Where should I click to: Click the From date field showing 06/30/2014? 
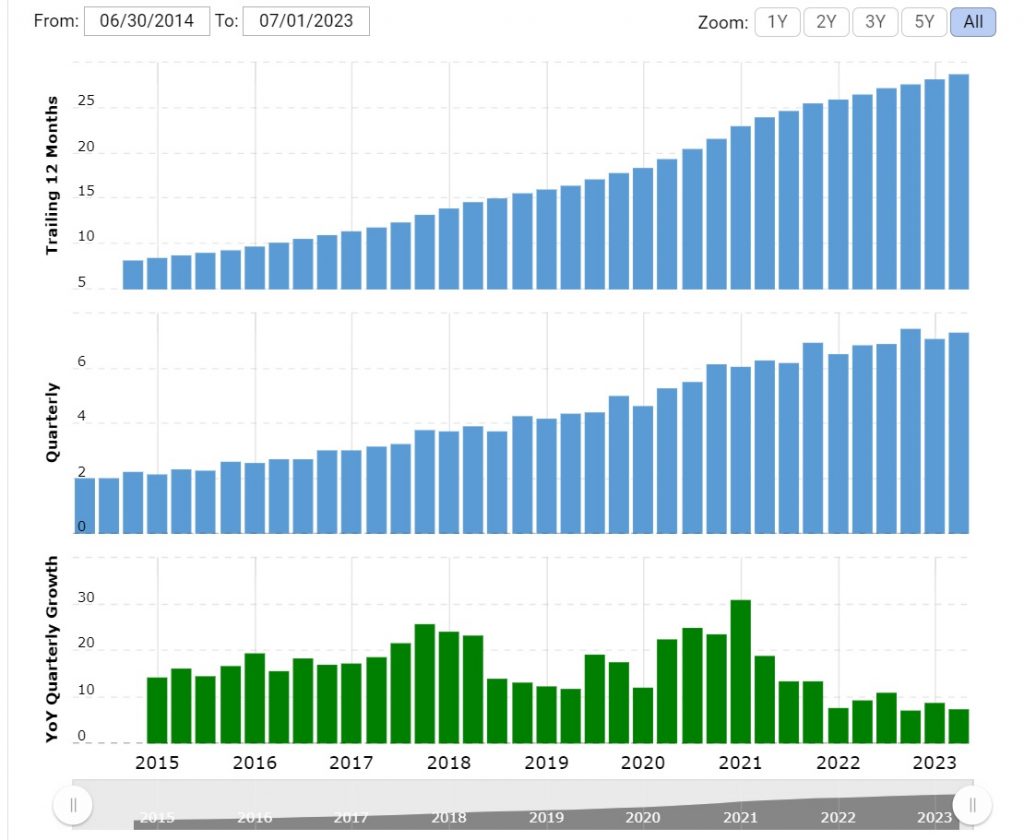pos(146,20)
